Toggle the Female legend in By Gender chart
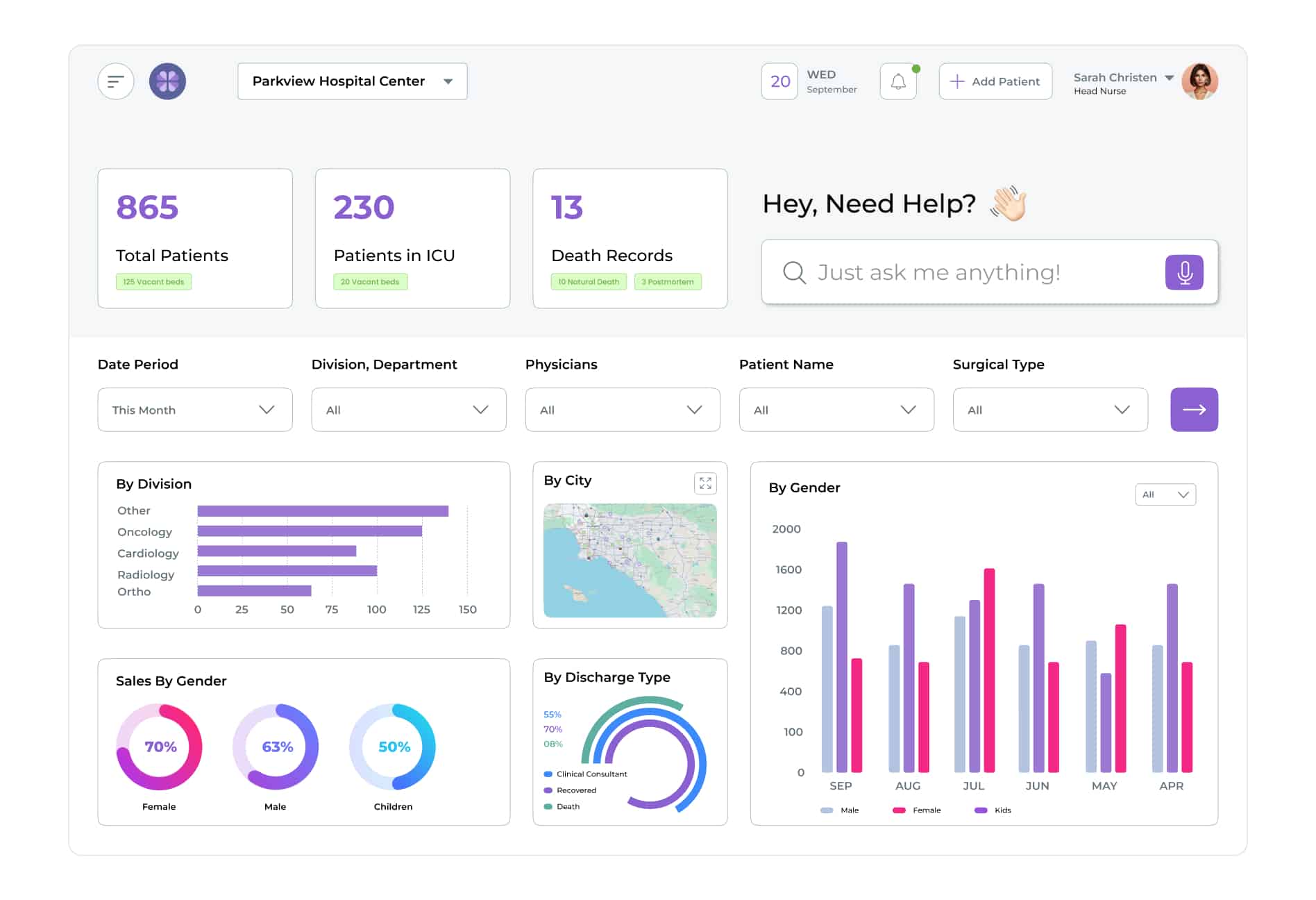The height and width of the screenshot is (900, 1316). pos(918,810)
